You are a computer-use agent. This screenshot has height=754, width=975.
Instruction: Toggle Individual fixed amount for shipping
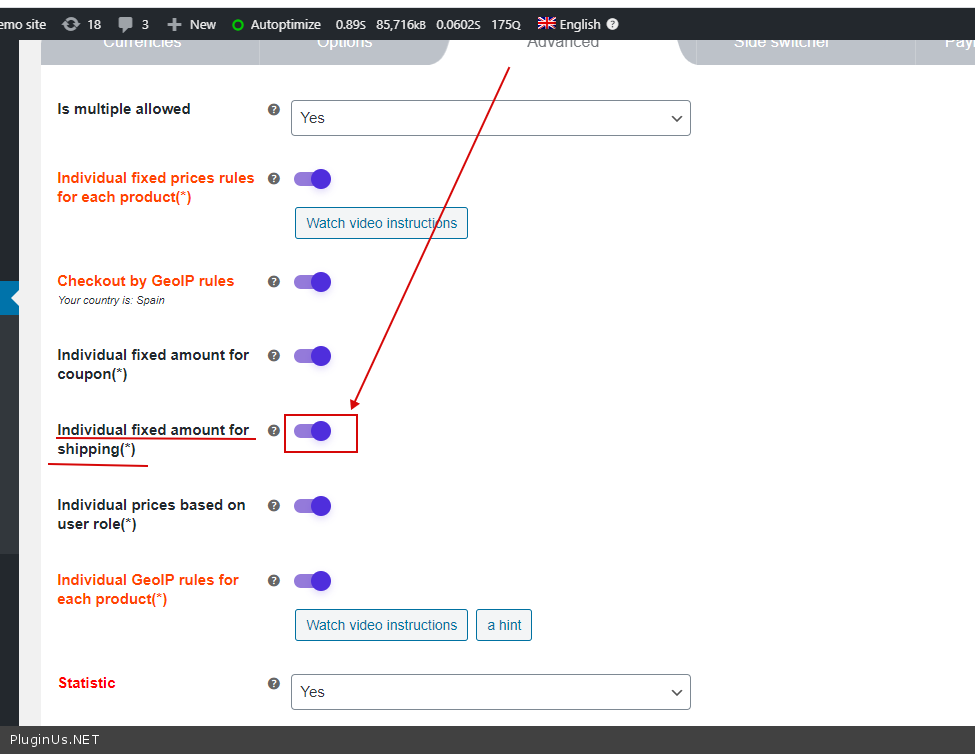click(x=313, y=431)
